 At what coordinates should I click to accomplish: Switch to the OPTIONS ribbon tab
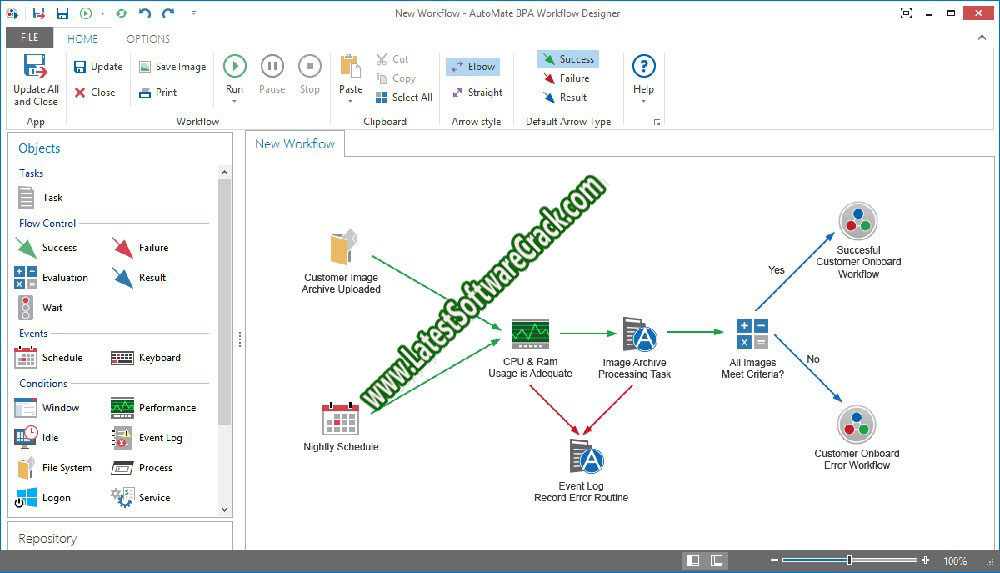(148, 39)
